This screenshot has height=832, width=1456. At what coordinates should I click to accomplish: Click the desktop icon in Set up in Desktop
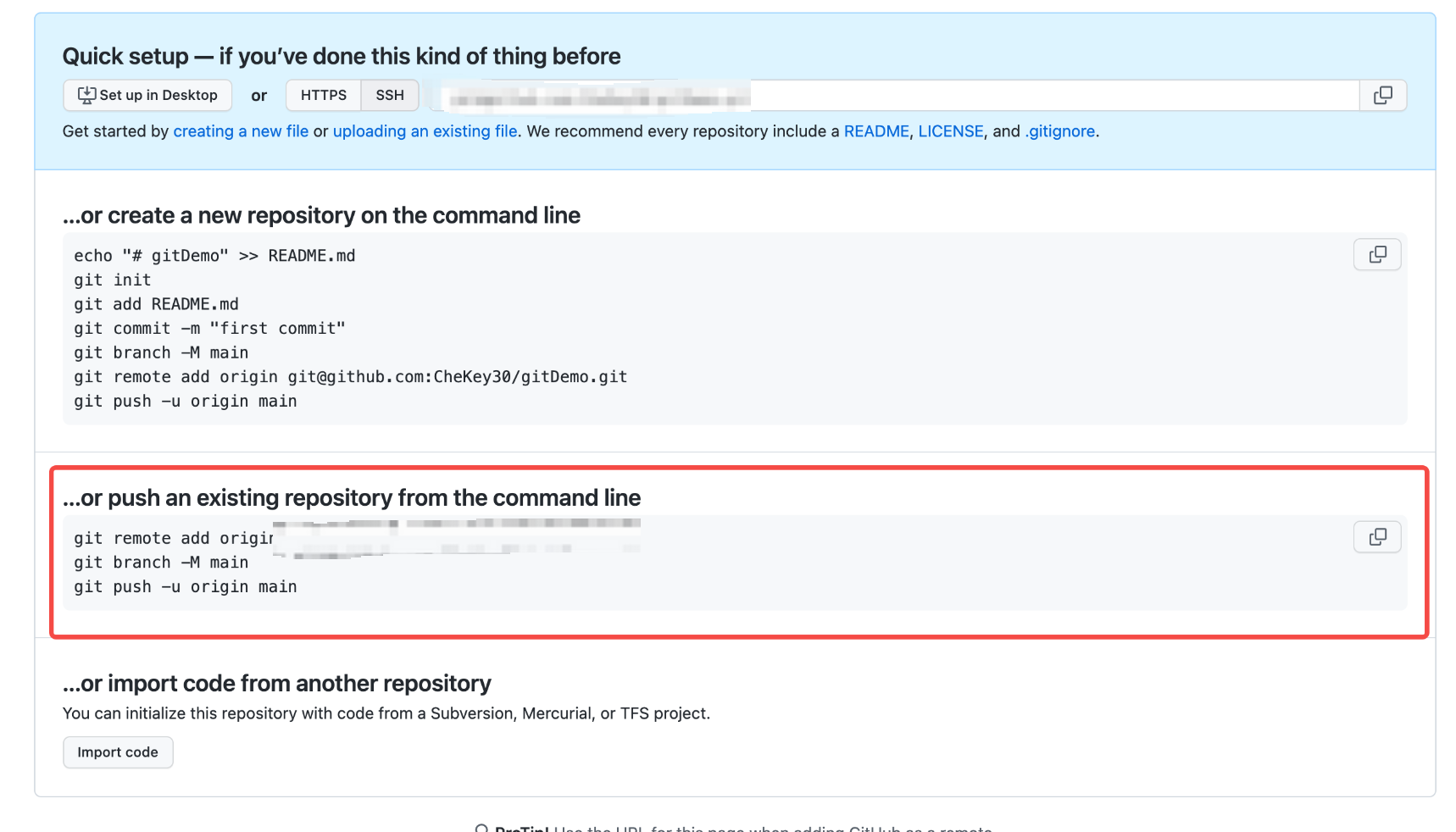pyautogui.click(x=86, y=96)
